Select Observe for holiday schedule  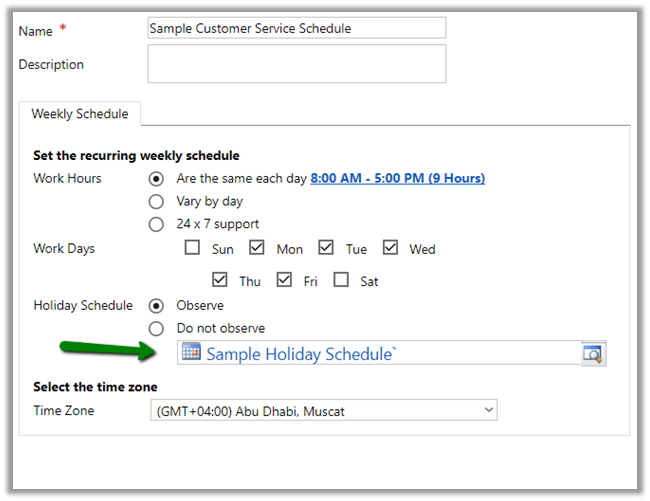coord(156,305)
